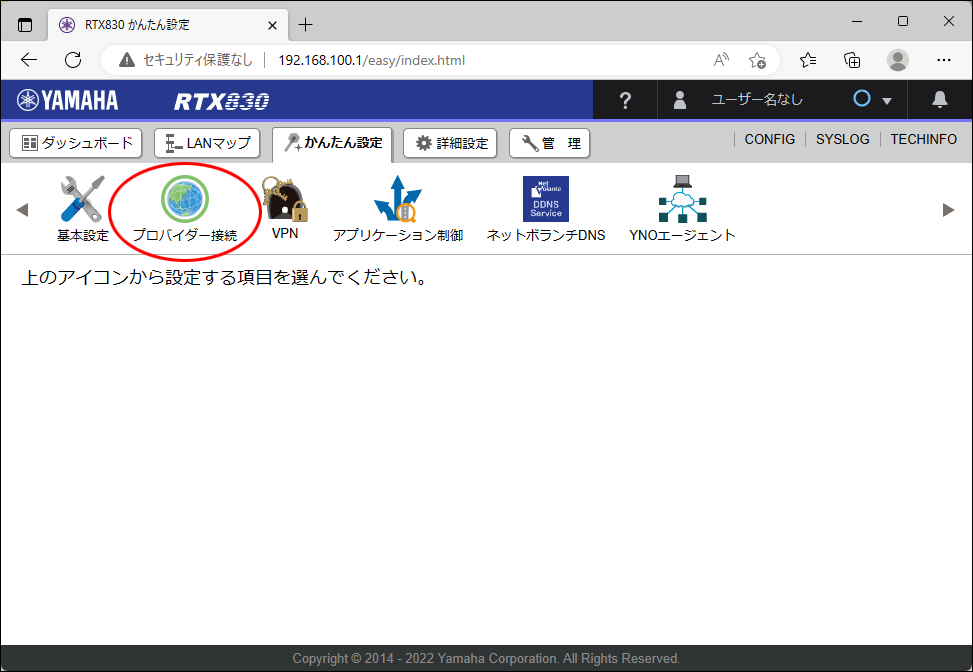Reload the page with the refresh icon
The image size is (973, 672).
click(x=73, y=60)
